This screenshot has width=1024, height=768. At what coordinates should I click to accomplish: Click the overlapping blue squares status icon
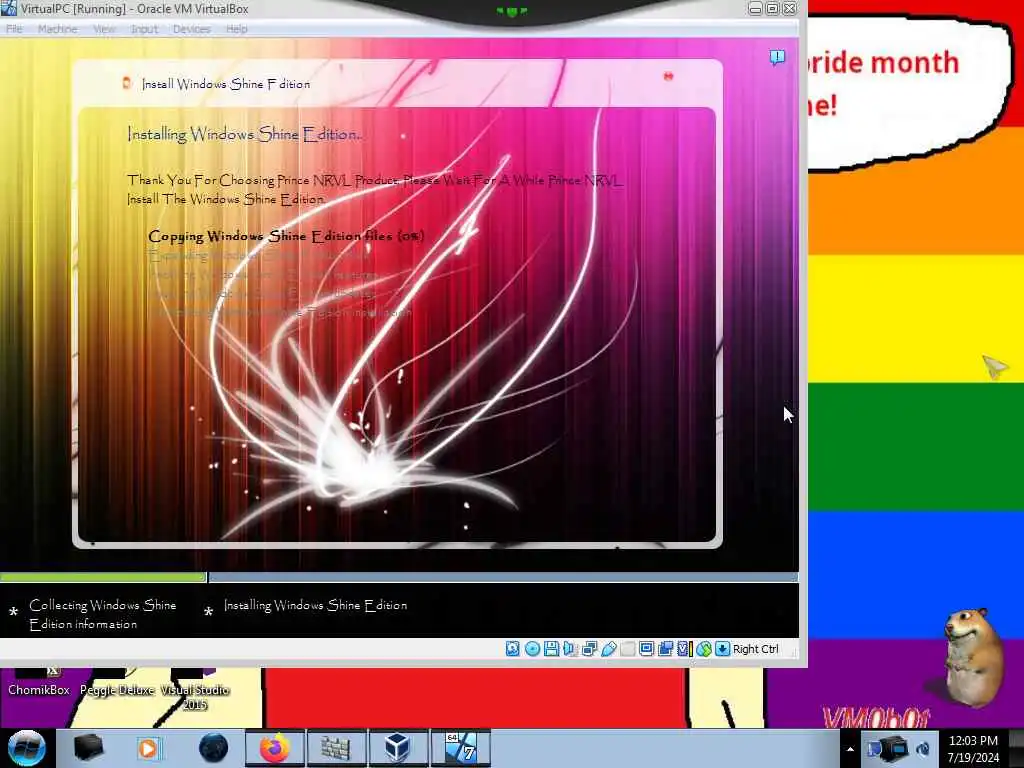point(665,648)
